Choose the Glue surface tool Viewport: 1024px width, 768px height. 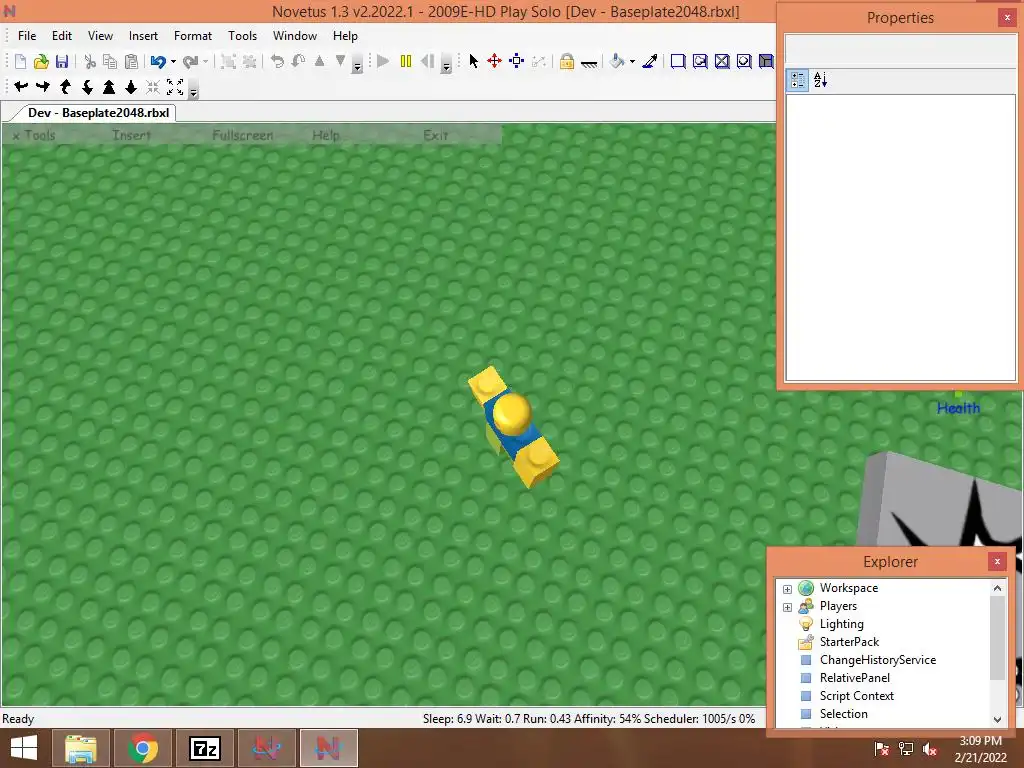(x=700, y=61)
